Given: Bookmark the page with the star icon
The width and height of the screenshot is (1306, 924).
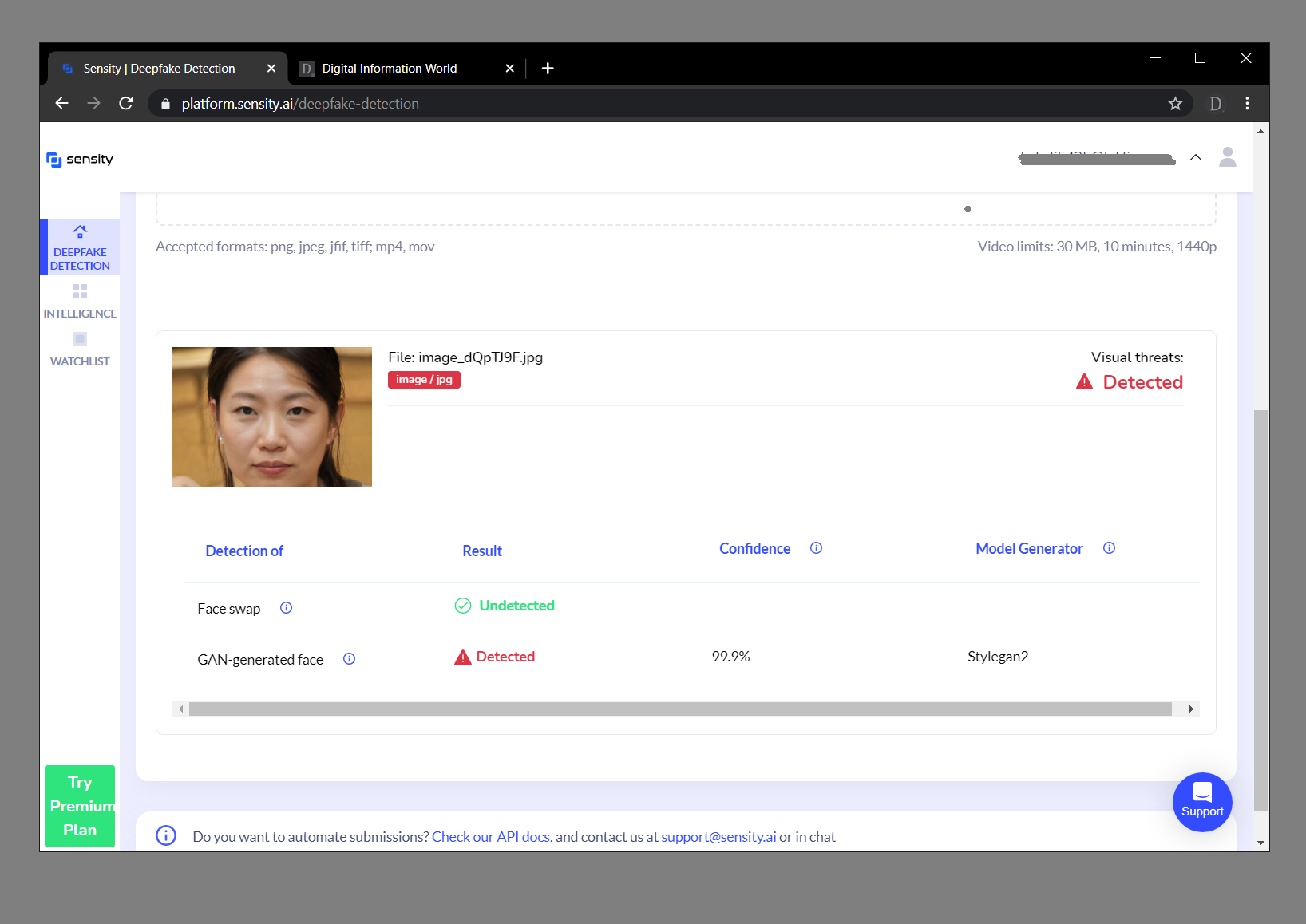Looking at the screenshot, I should pyautogui.click(x=1175, y=104).
